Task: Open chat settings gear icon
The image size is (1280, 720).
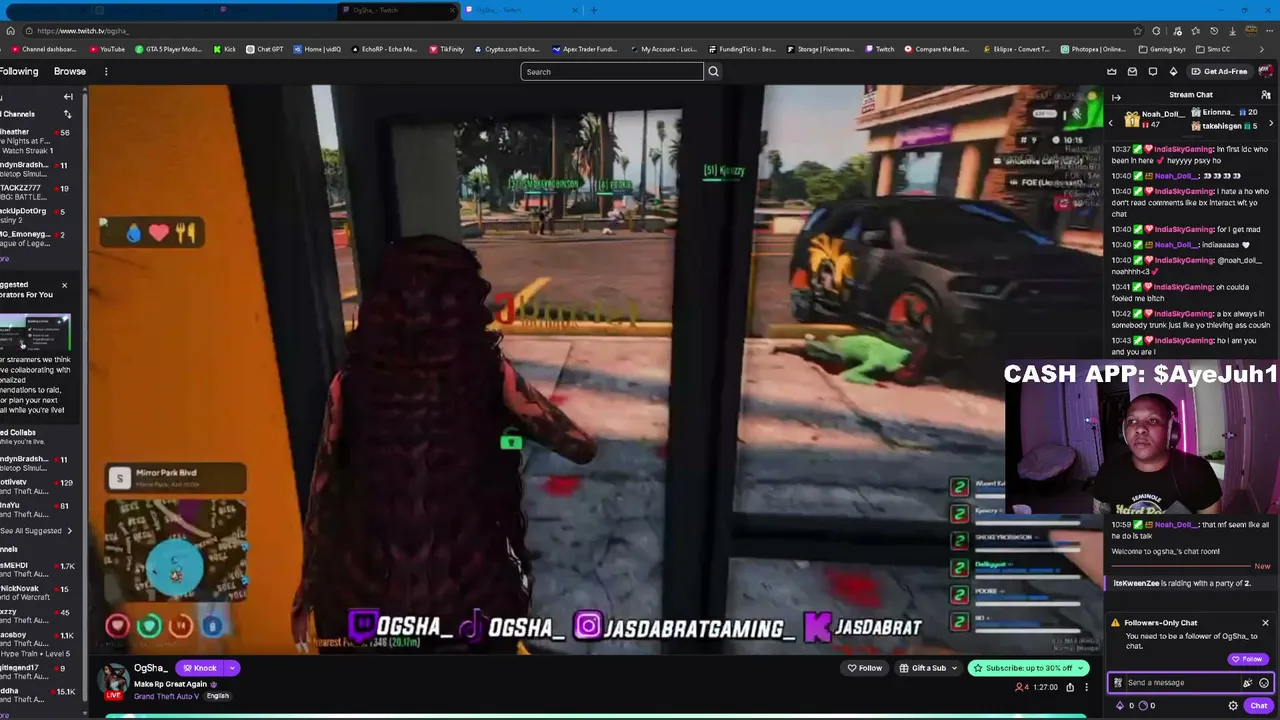Action: pyautogui.click(x=1233, y=706)
